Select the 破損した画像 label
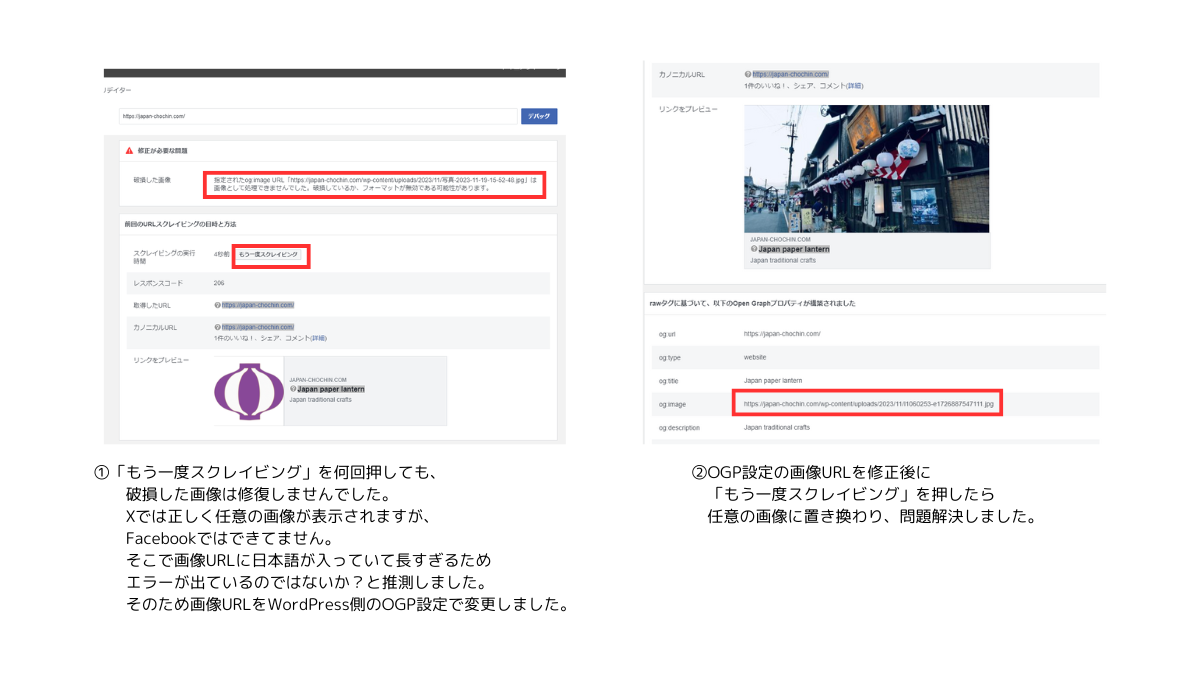Image resolution: width=1200 pixels, height=675 pixels. tap(152, 180)
